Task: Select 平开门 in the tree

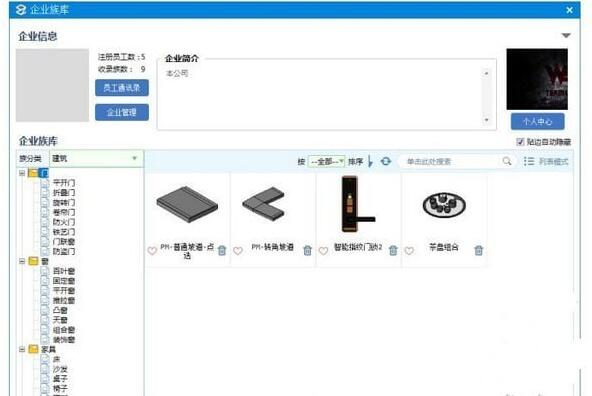Action: tap(64, 183)
